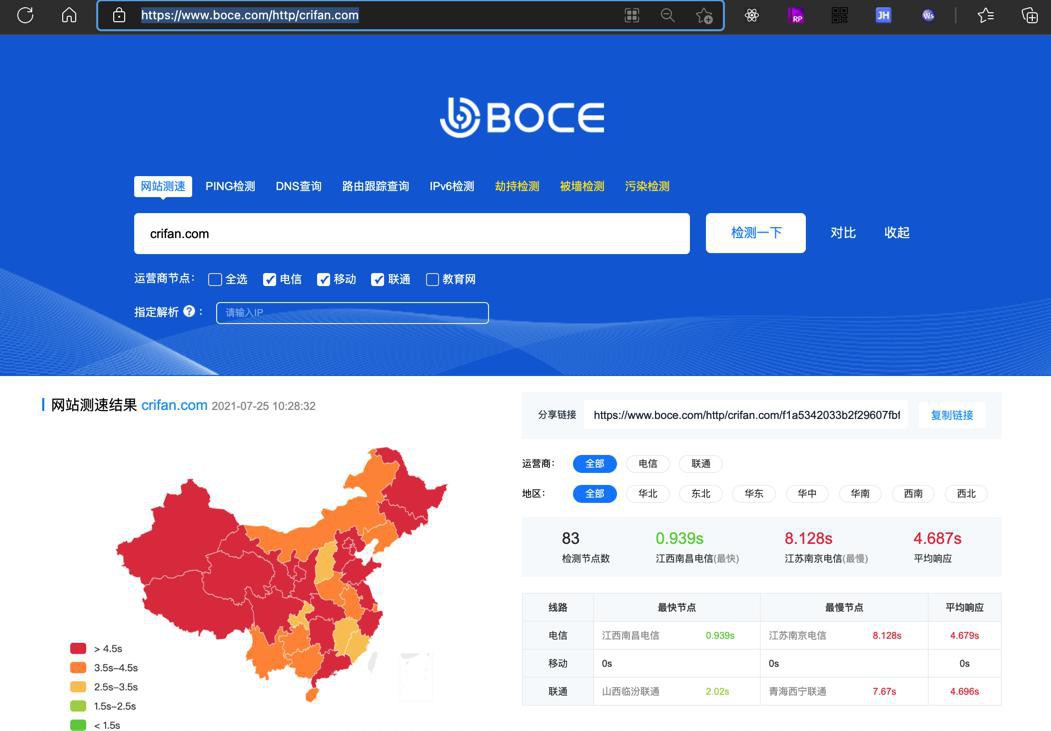Click red > 4.5s legend swatch

[78, 648]
